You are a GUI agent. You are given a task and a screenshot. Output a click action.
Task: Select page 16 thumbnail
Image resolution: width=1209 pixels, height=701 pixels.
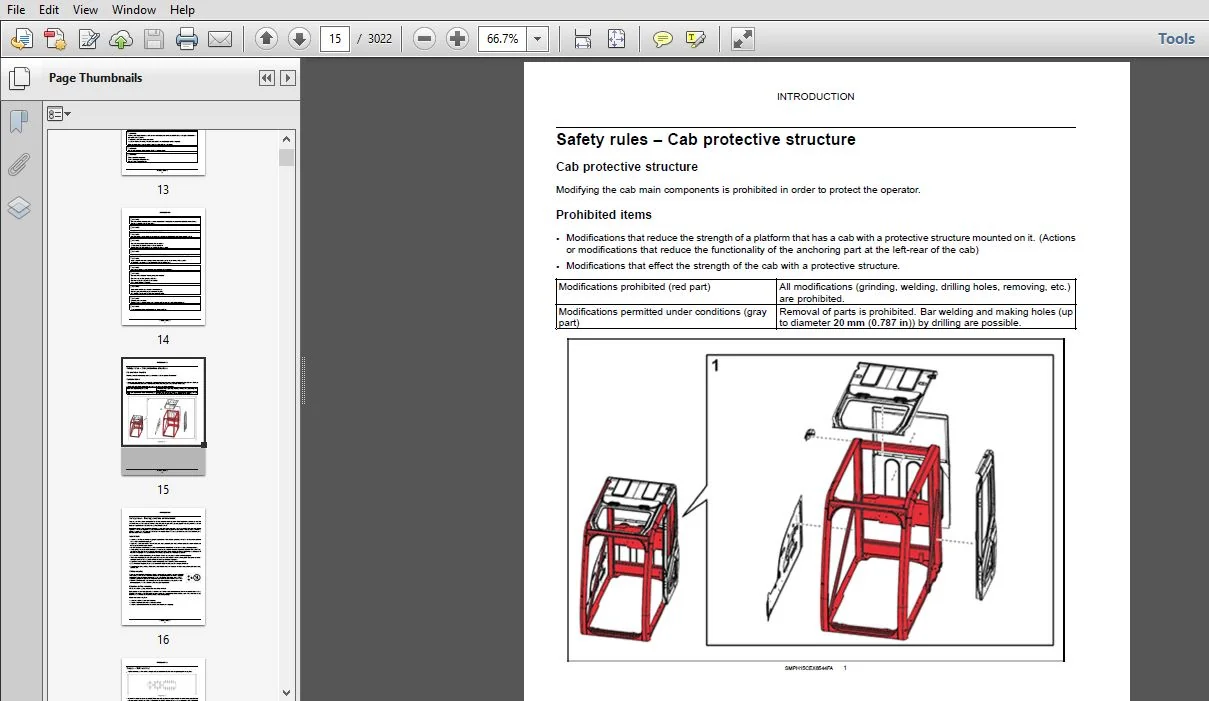pyautogui.click(x=163, y=566)
